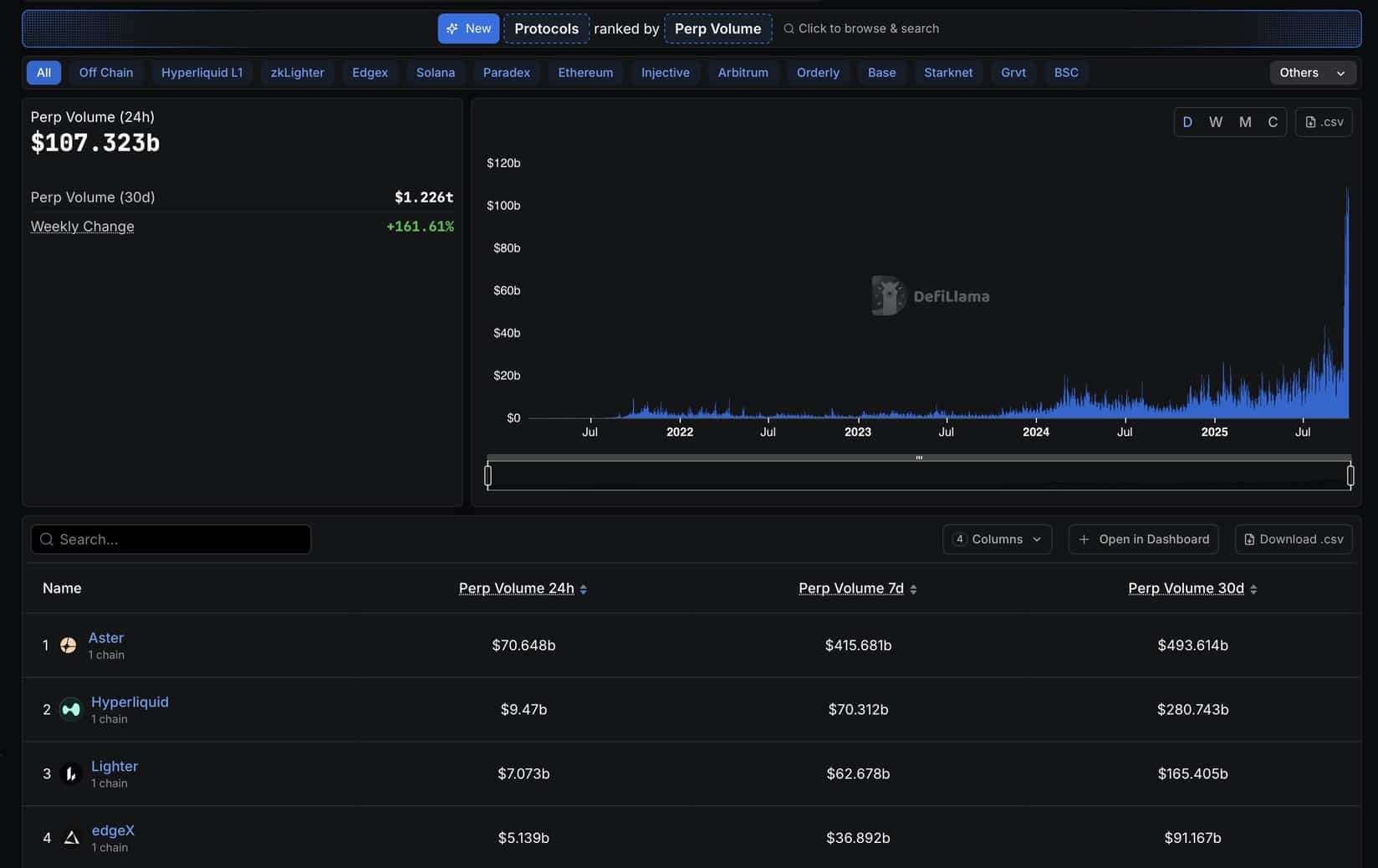Filter by Paradex tab
The height and width of the screenshot is (868, 1378).
click(507, 73)
